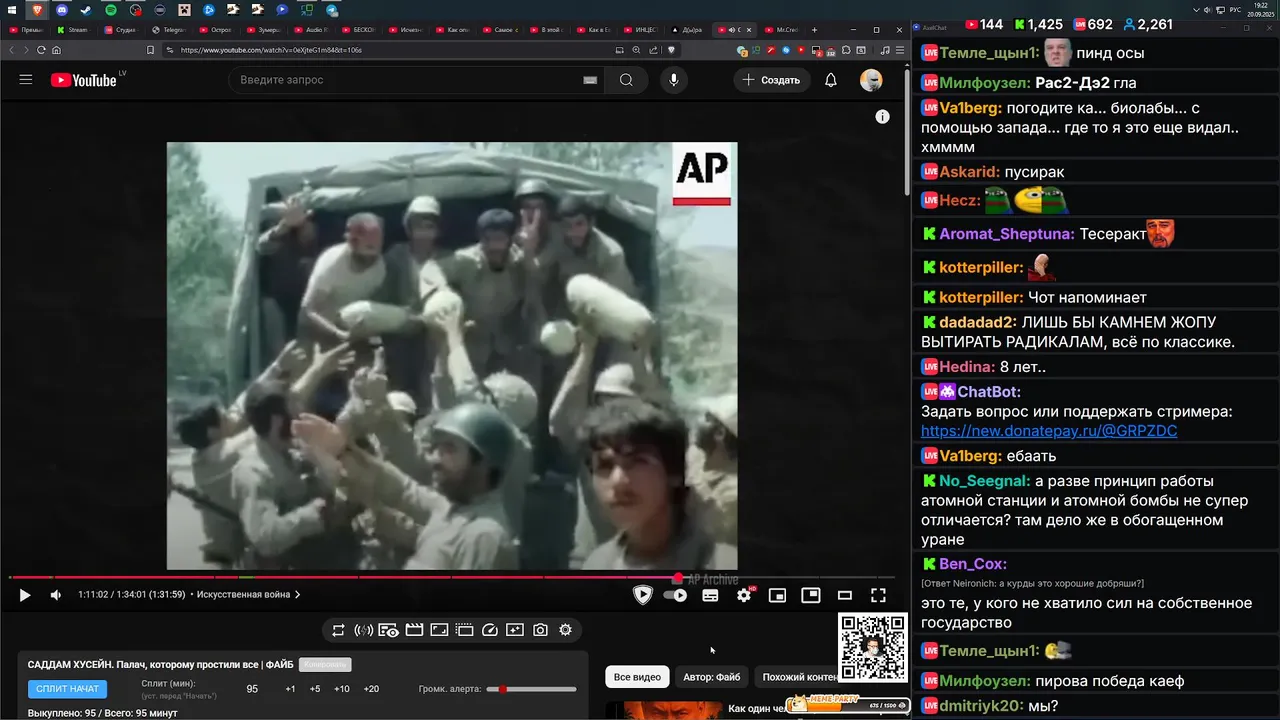Click the video filters sparkle icon
The width and height of the screenshot is (1280, 720).
point(515,630)
